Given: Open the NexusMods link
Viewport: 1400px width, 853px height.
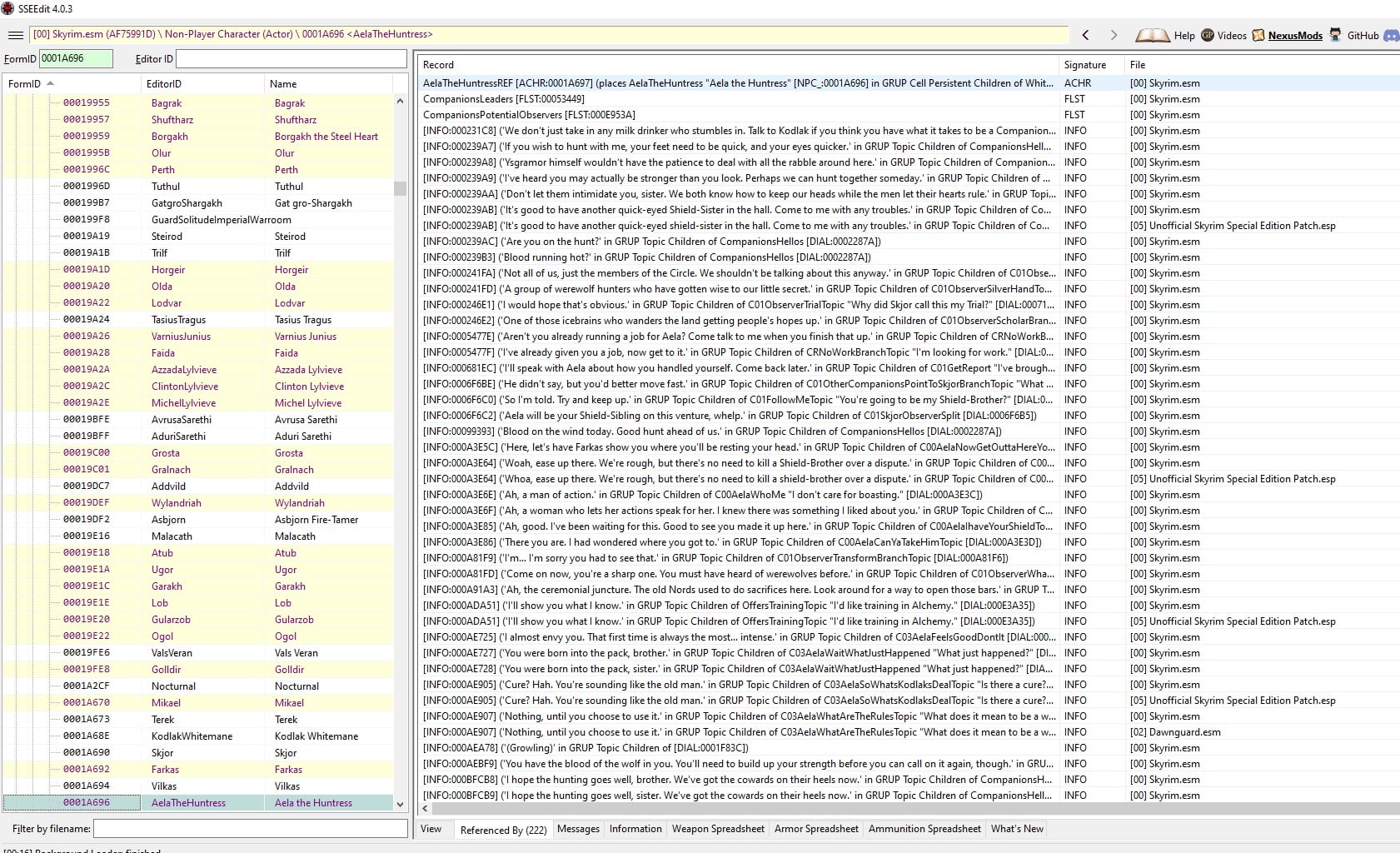Looking at the screenshot, I should tap(1287, 35).
